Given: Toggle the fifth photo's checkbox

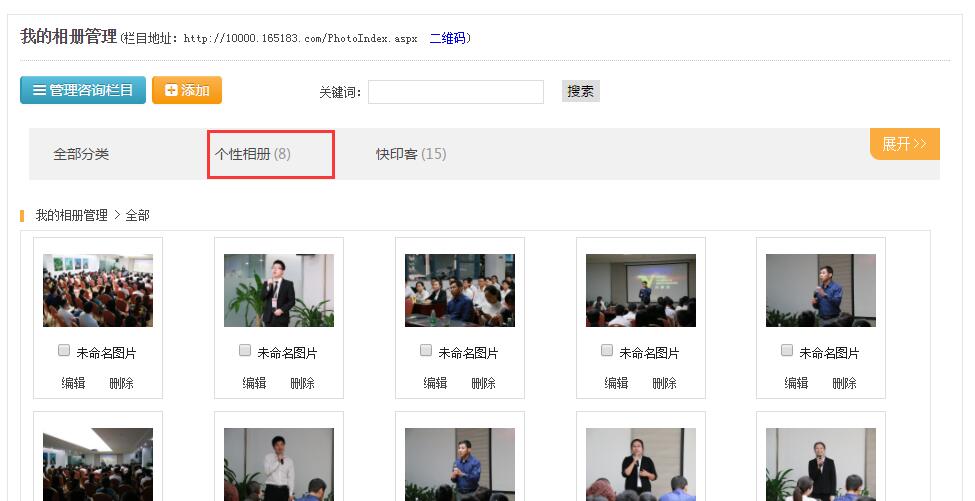Looking at the screenshot, I should tap(787, 351).
